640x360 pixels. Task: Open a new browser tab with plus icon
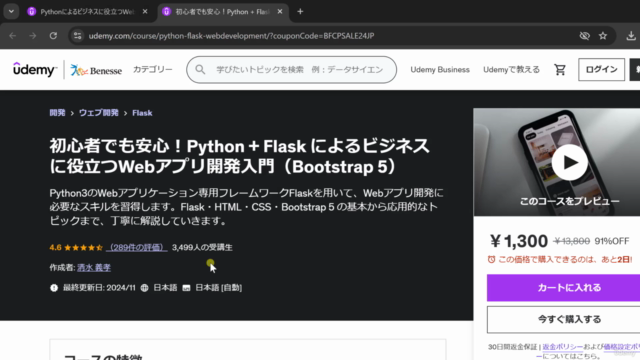point(300,12)
